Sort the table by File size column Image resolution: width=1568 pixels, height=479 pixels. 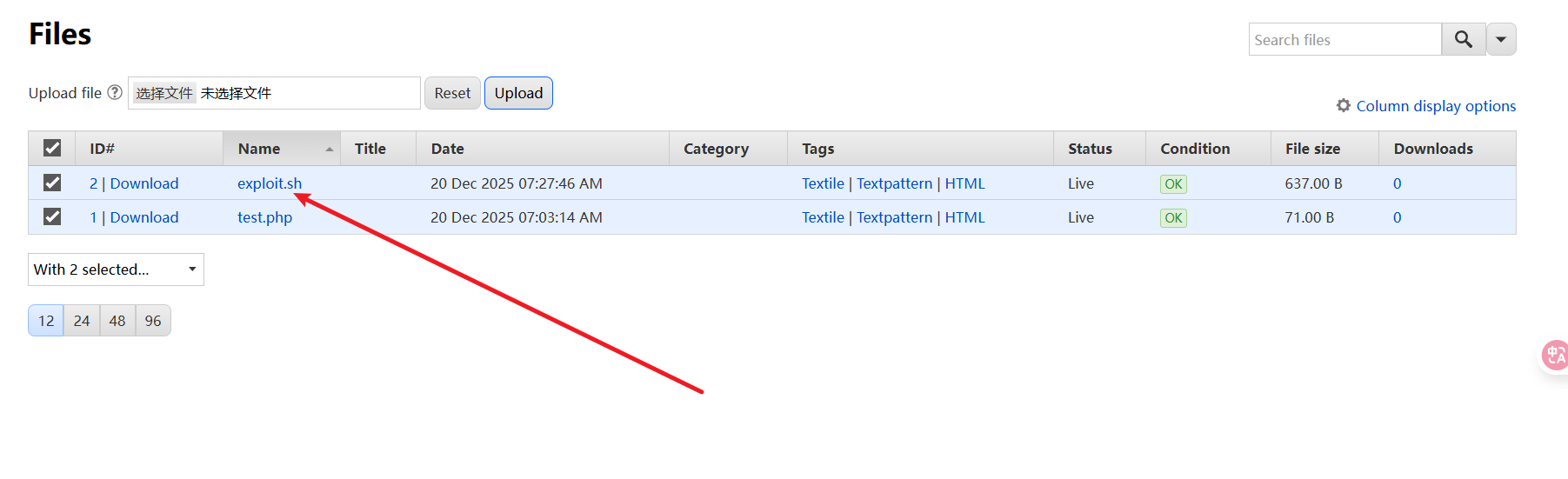point(1312,149)
